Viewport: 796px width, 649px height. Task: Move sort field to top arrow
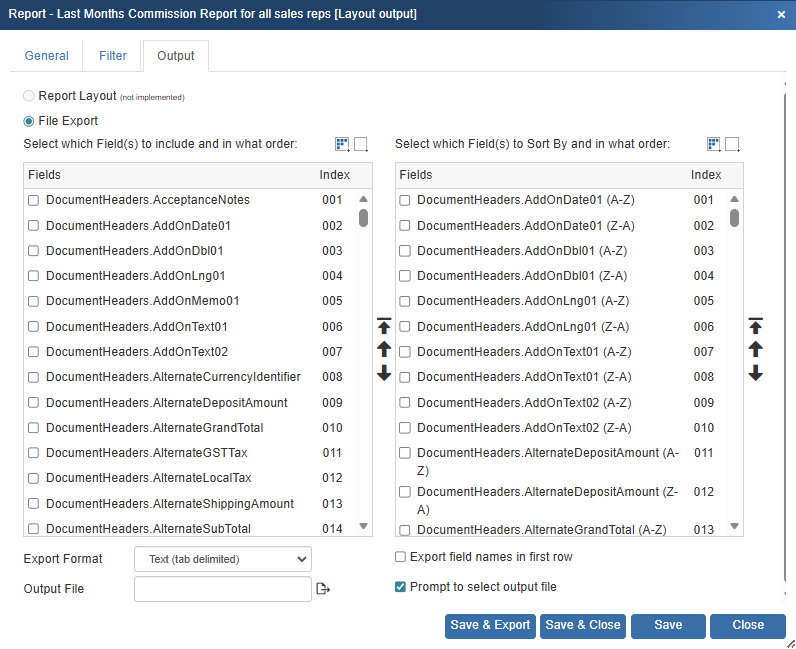[756, 326]
